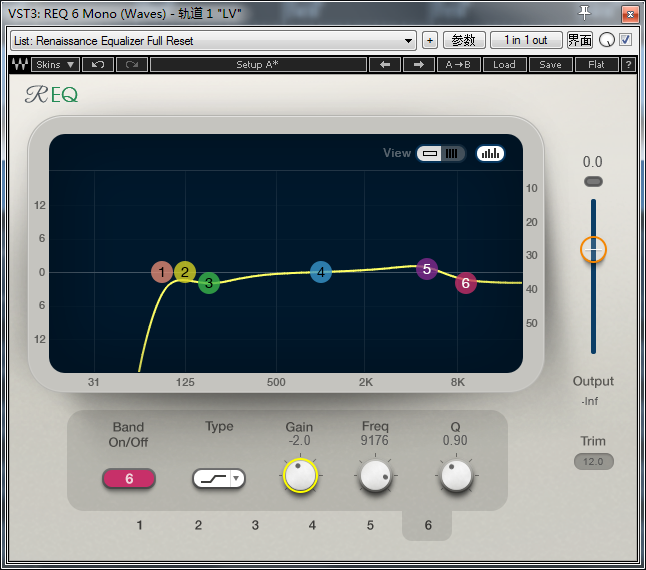Select band node 1 on the graph
The height and width of the screenshot is (570, 646).
pos(162,272)
